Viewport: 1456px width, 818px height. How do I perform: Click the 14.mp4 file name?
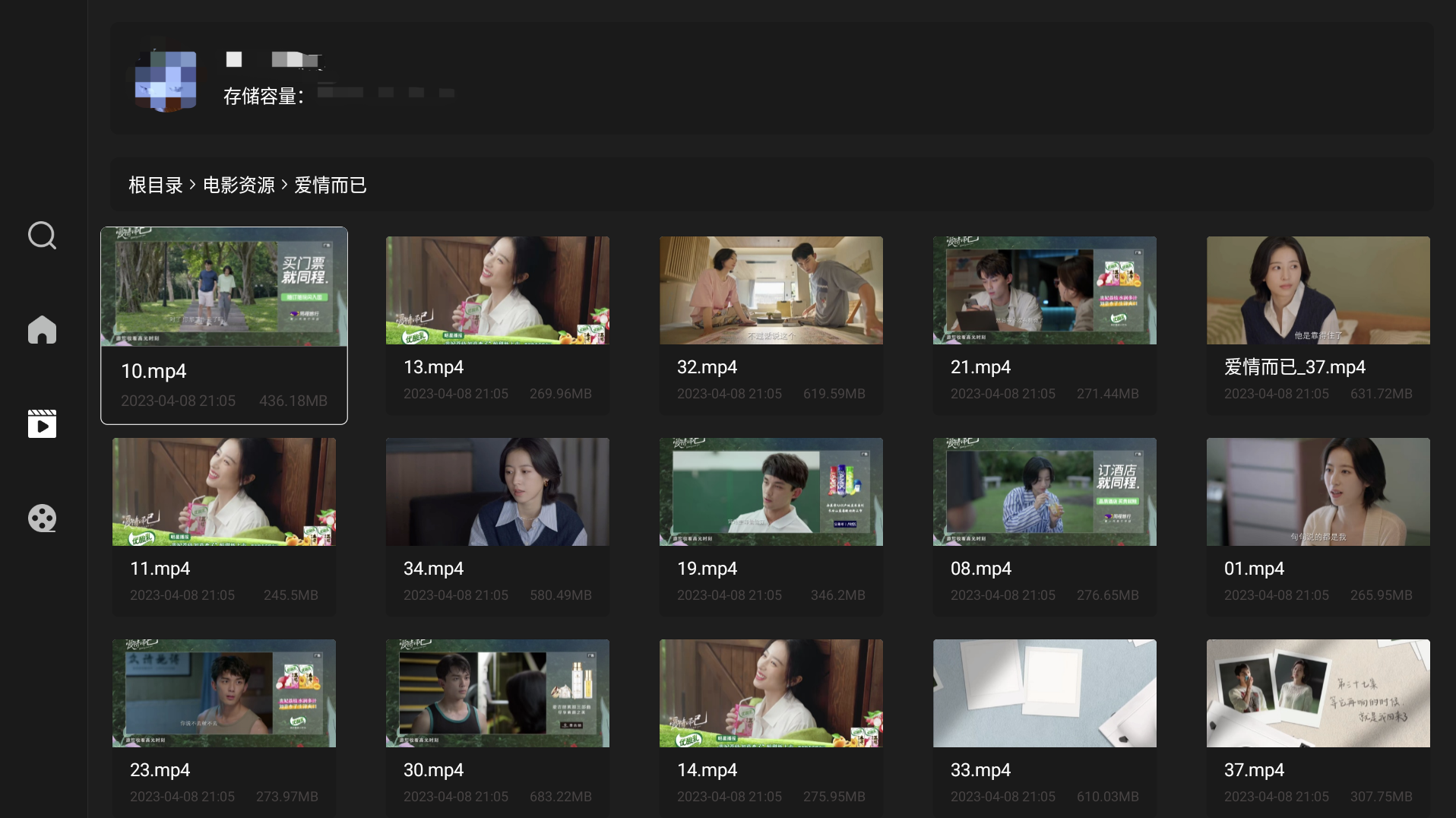click(707, 770)
